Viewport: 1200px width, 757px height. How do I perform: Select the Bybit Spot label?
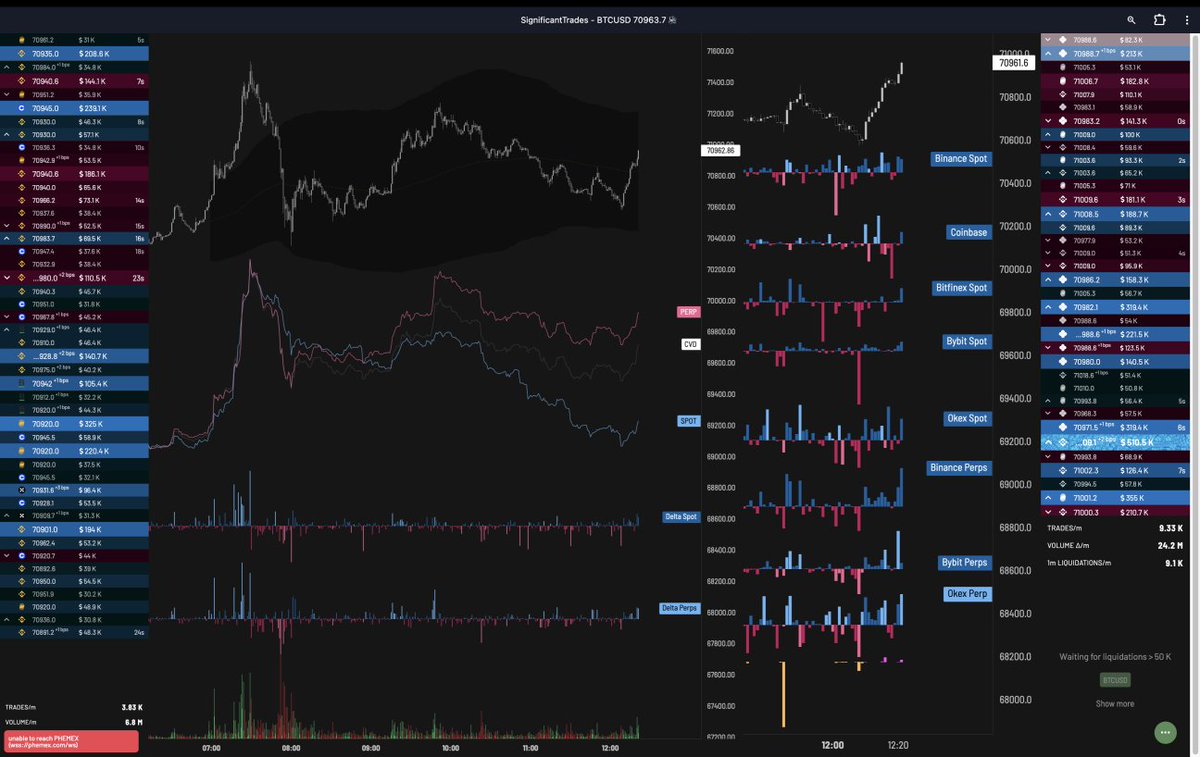pyautogui.click(x=967, y=341)
